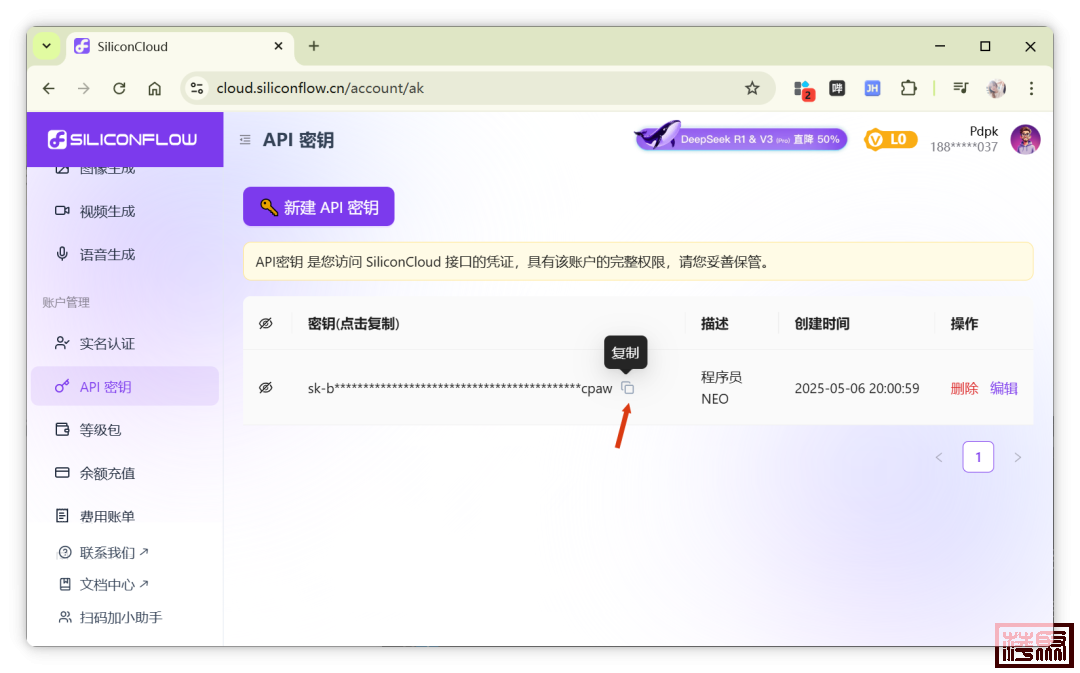Click the username Pdpk

(x=984, y=131)
